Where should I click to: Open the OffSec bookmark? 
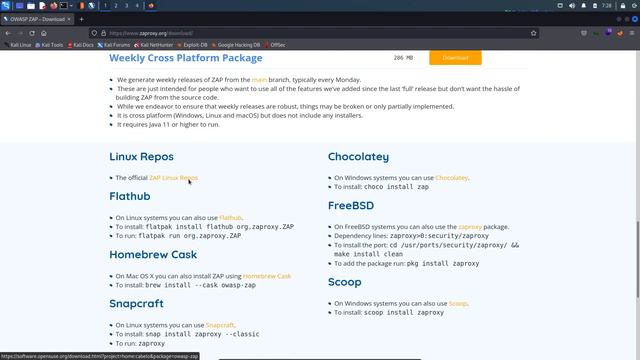click(x=275, y=45)
